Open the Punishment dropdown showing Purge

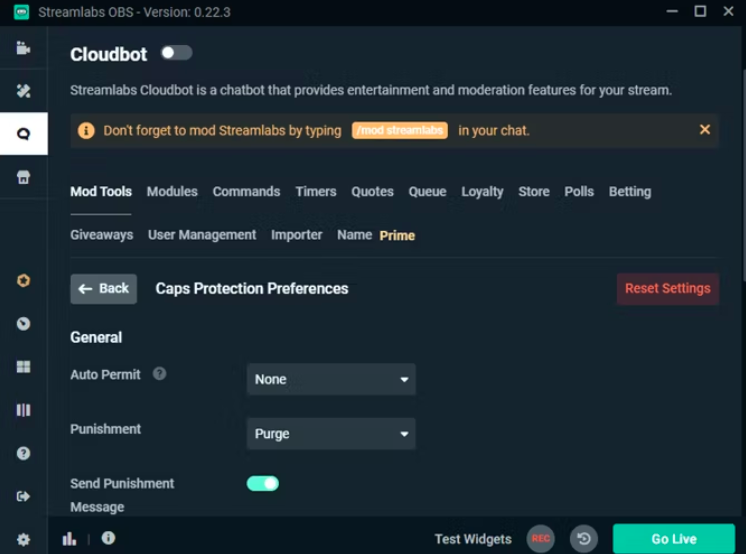tap(331, 434)
